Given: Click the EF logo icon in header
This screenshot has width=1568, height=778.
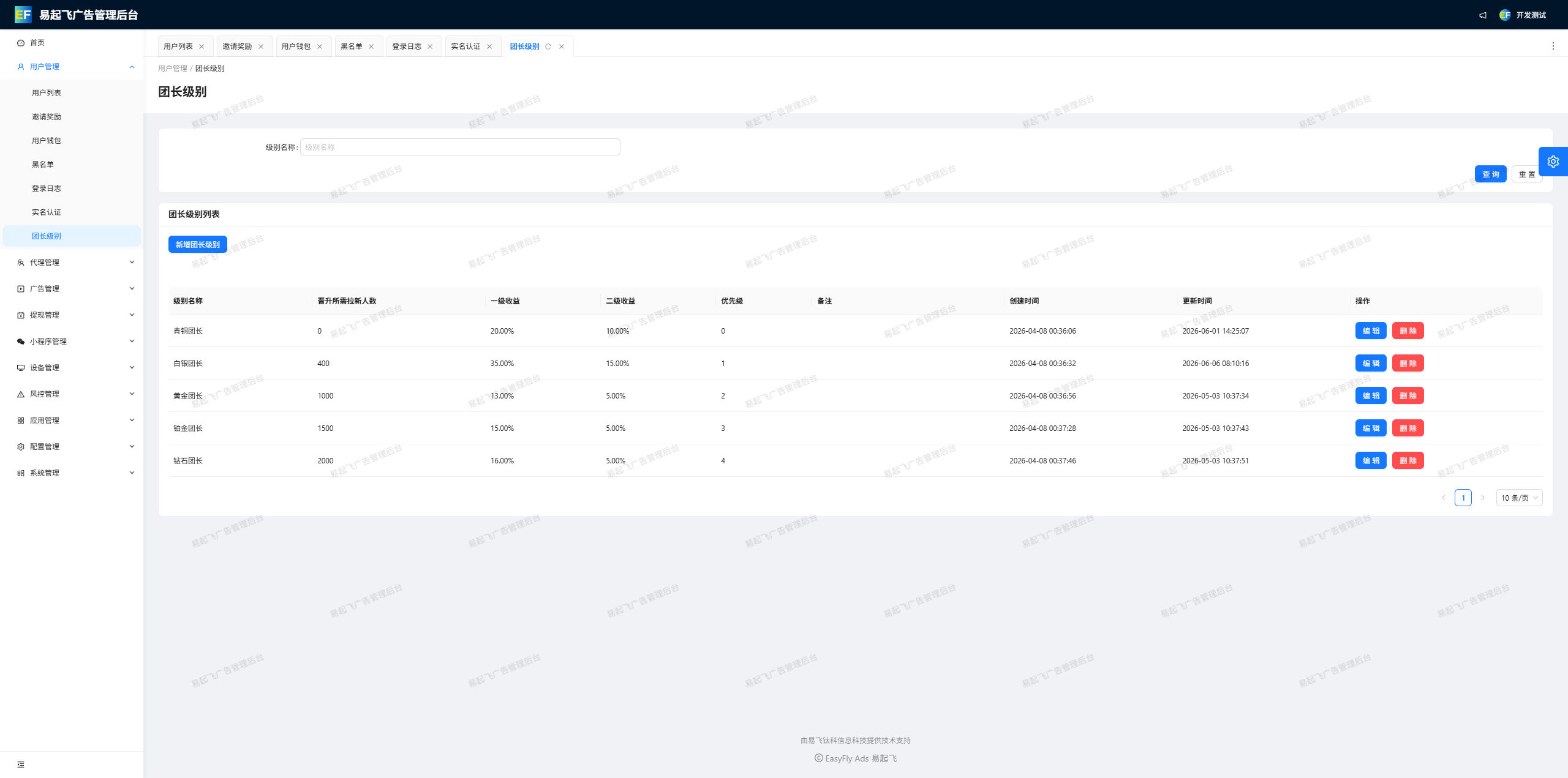Looking at the screenshot, I should 23,15.
